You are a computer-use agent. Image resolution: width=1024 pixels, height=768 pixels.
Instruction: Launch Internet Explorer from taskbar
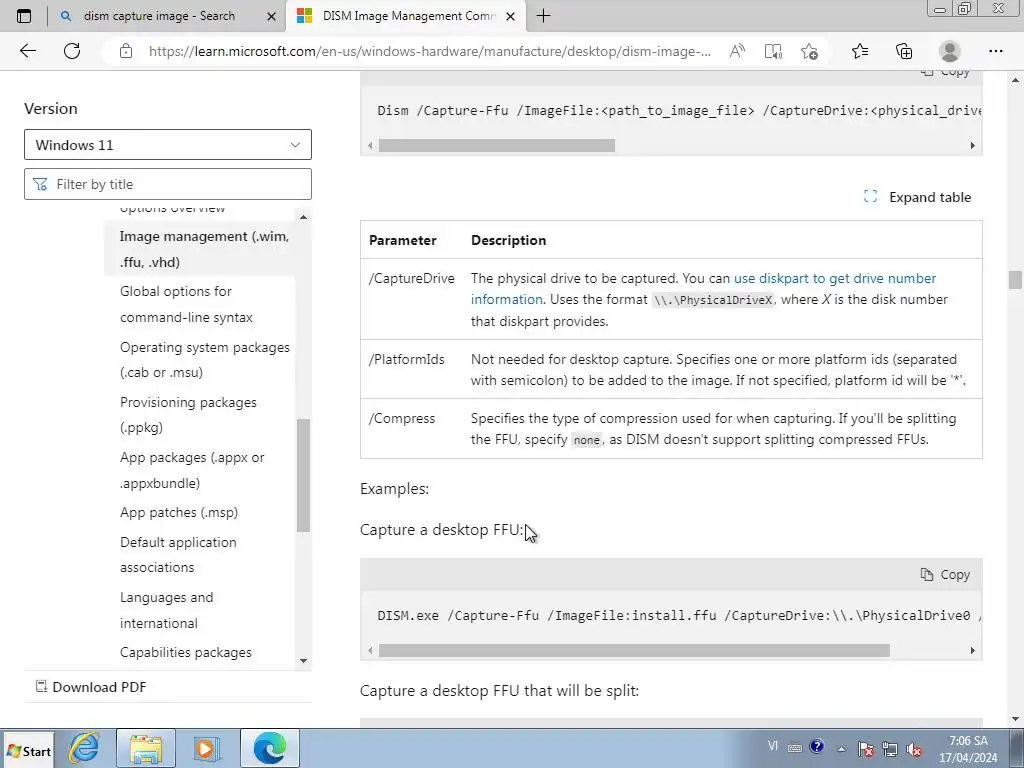coord(84,748)
